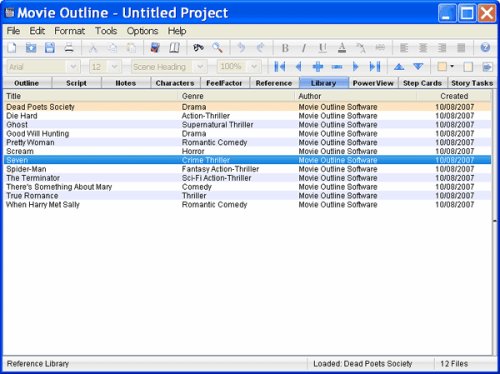
Task: Paste clipboard toolbar icon
Action: pos(131,48)
